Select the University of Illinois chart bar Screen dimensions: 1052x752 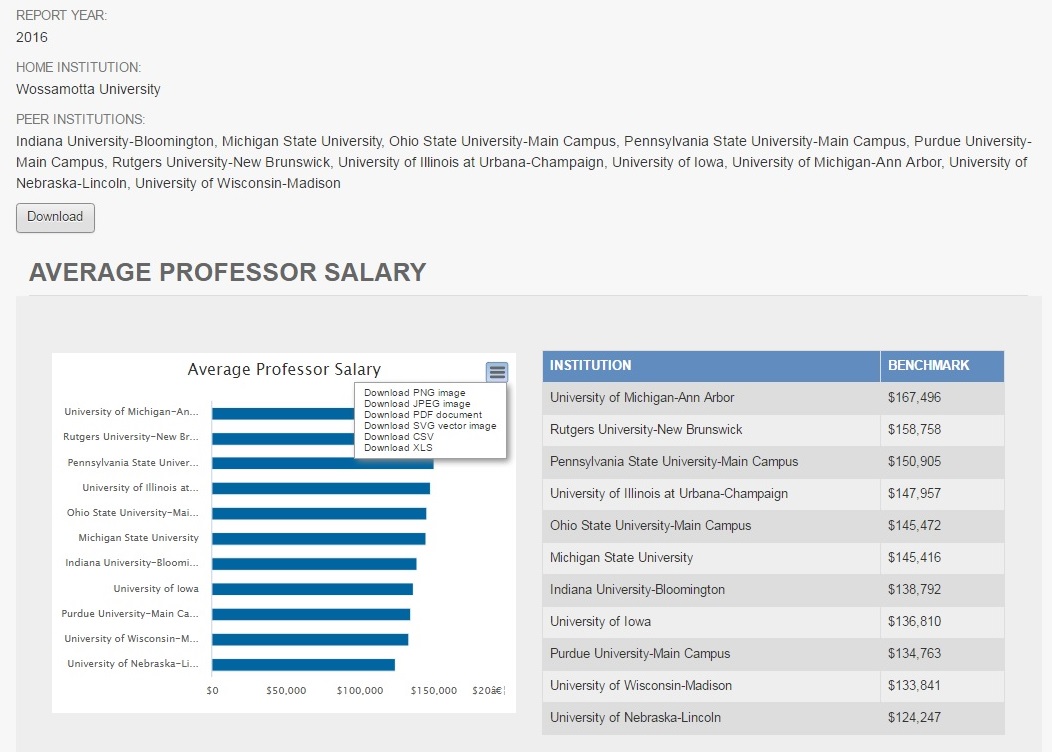pos(321,488)
